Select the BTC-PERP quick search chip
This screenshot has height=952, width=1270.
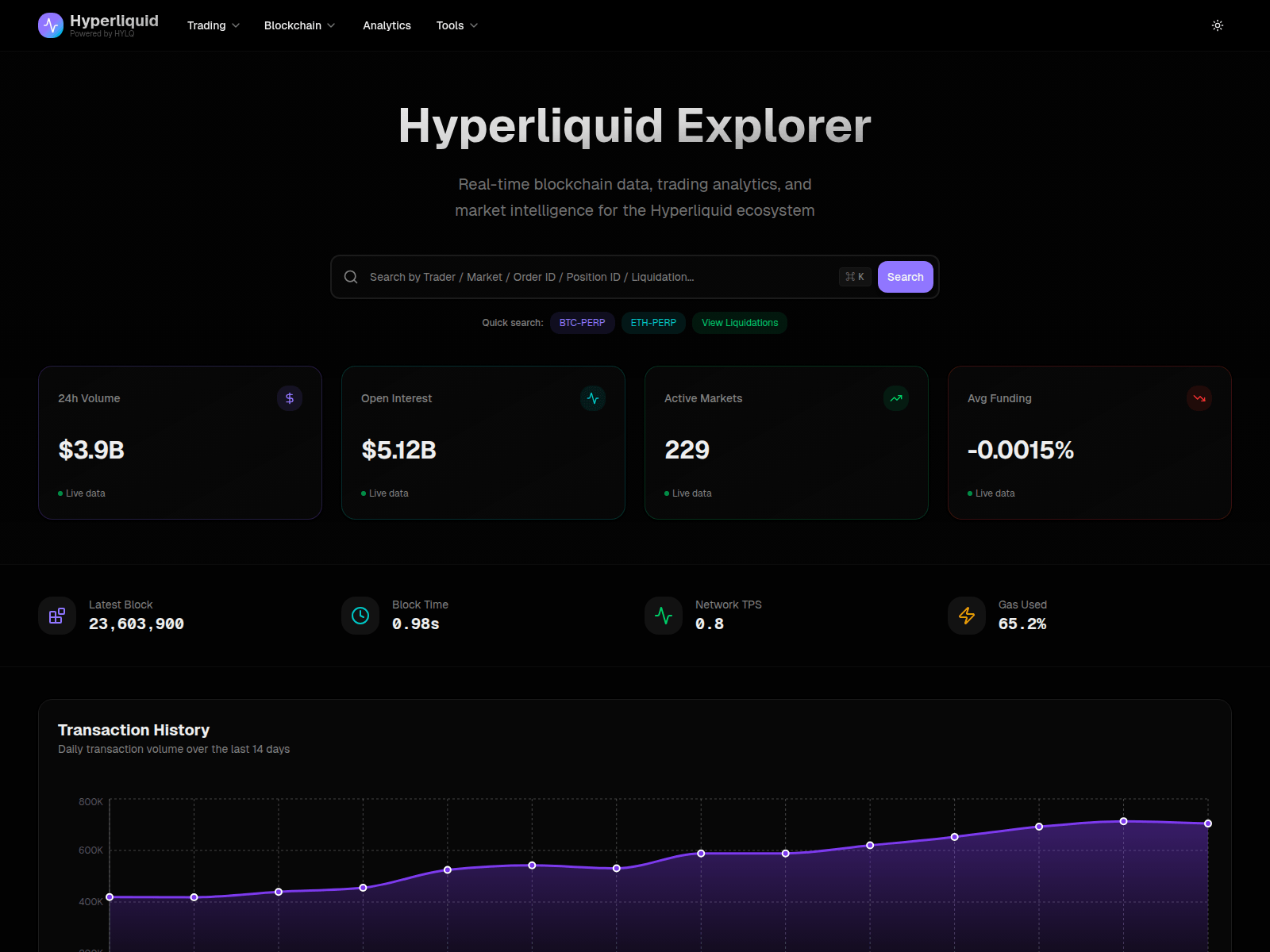(582, 323)
